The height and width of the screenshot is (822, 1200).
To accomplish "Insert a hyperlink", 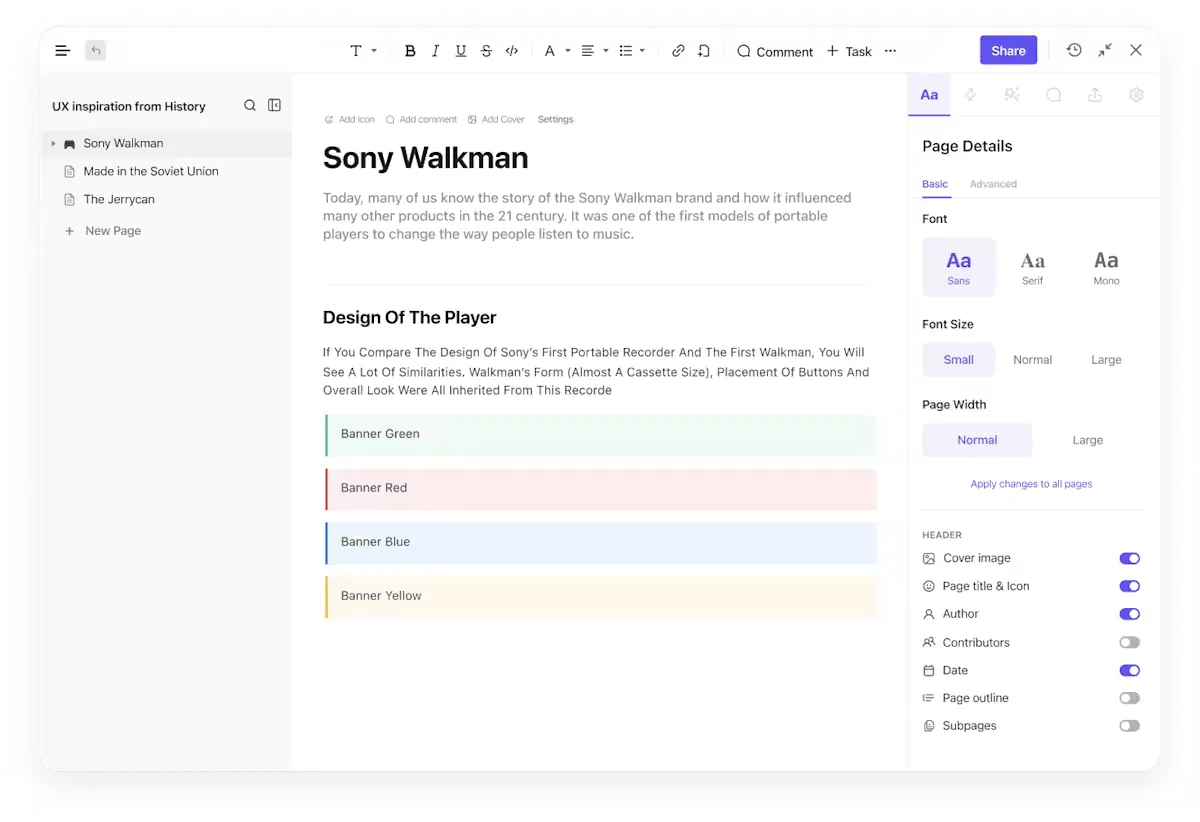I will pyautogui.click(x=678, y=51).
